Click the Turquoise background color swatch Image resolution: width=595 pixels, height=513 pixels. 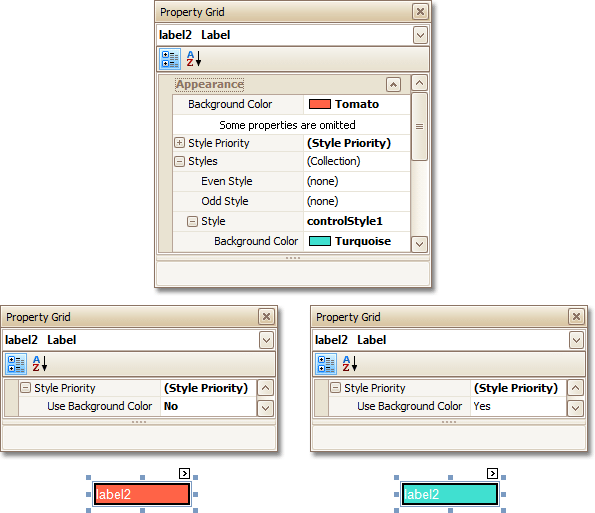point(320,241)
